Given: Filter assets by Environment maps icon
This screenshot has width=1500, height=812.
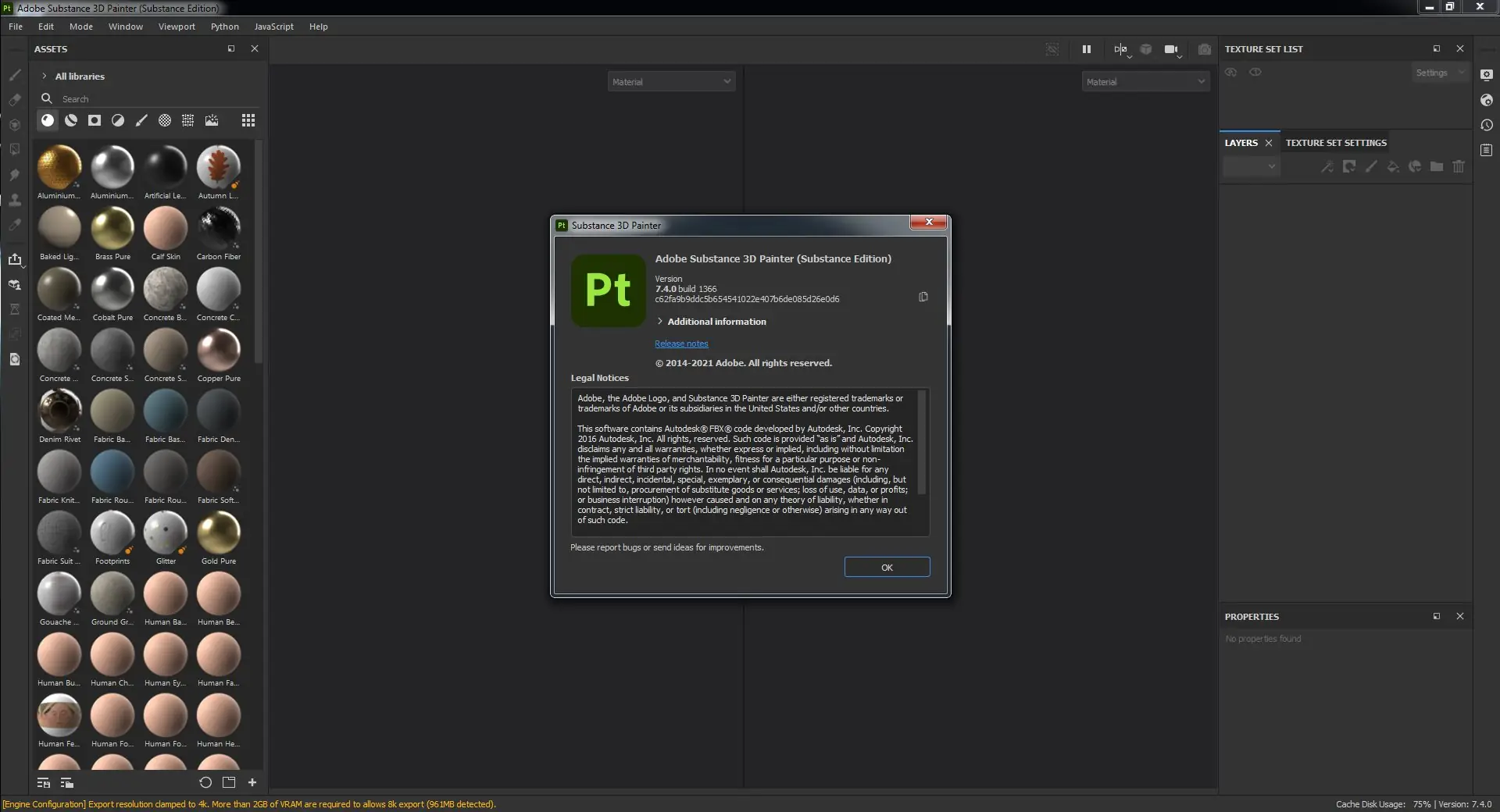Looking at the screenshot, I should (212, 120).
